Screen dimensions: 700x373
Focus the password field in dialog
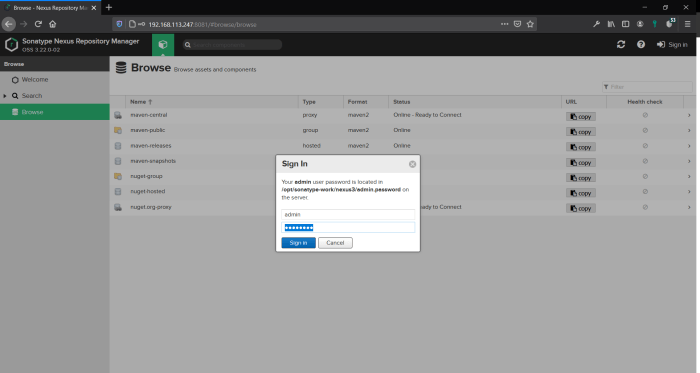(348, 228)
